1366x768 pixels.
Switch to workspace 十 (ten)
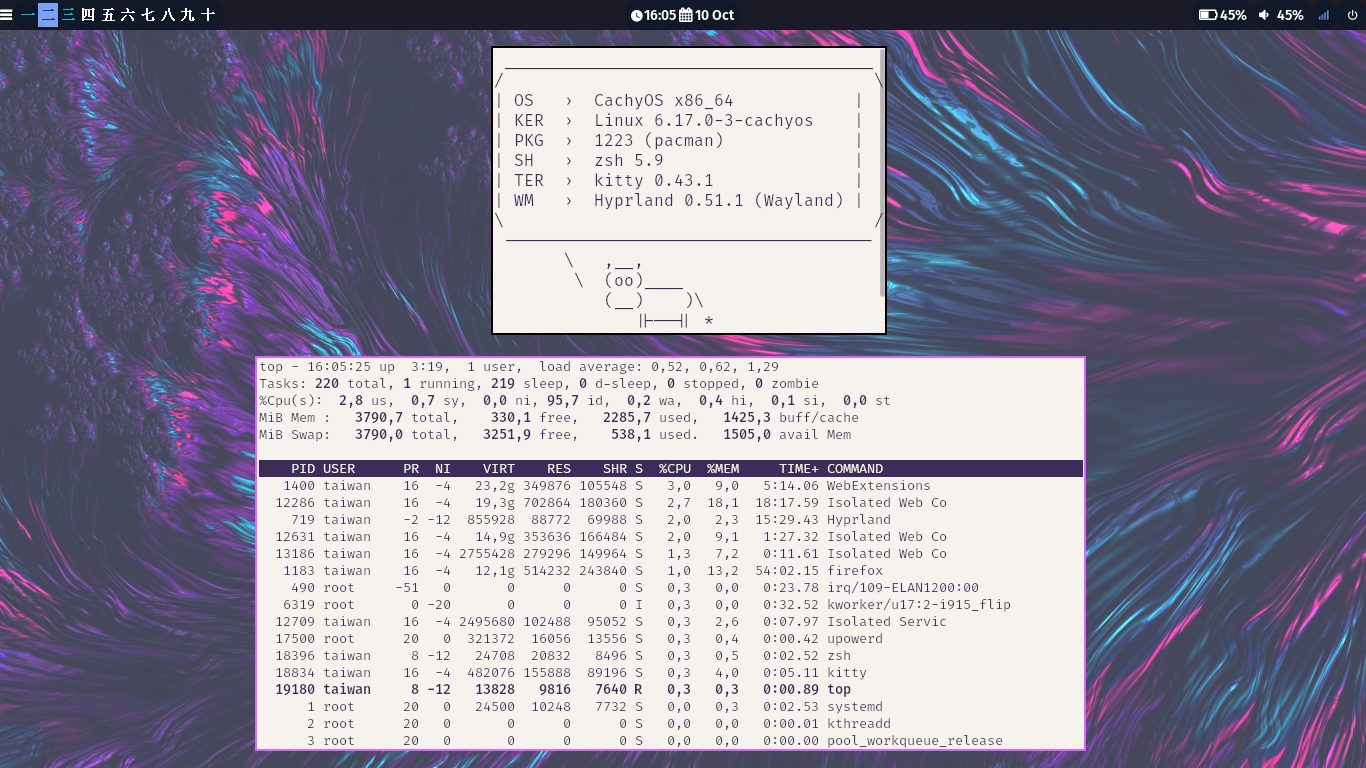(208, 15)
